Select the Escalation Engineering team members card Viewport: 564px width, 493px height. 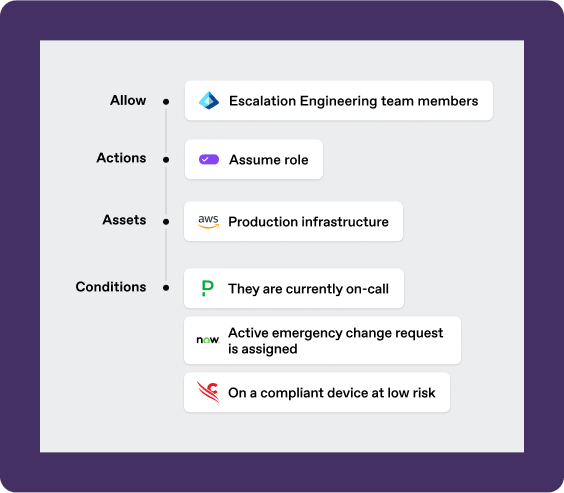click(x=338, y=101)
